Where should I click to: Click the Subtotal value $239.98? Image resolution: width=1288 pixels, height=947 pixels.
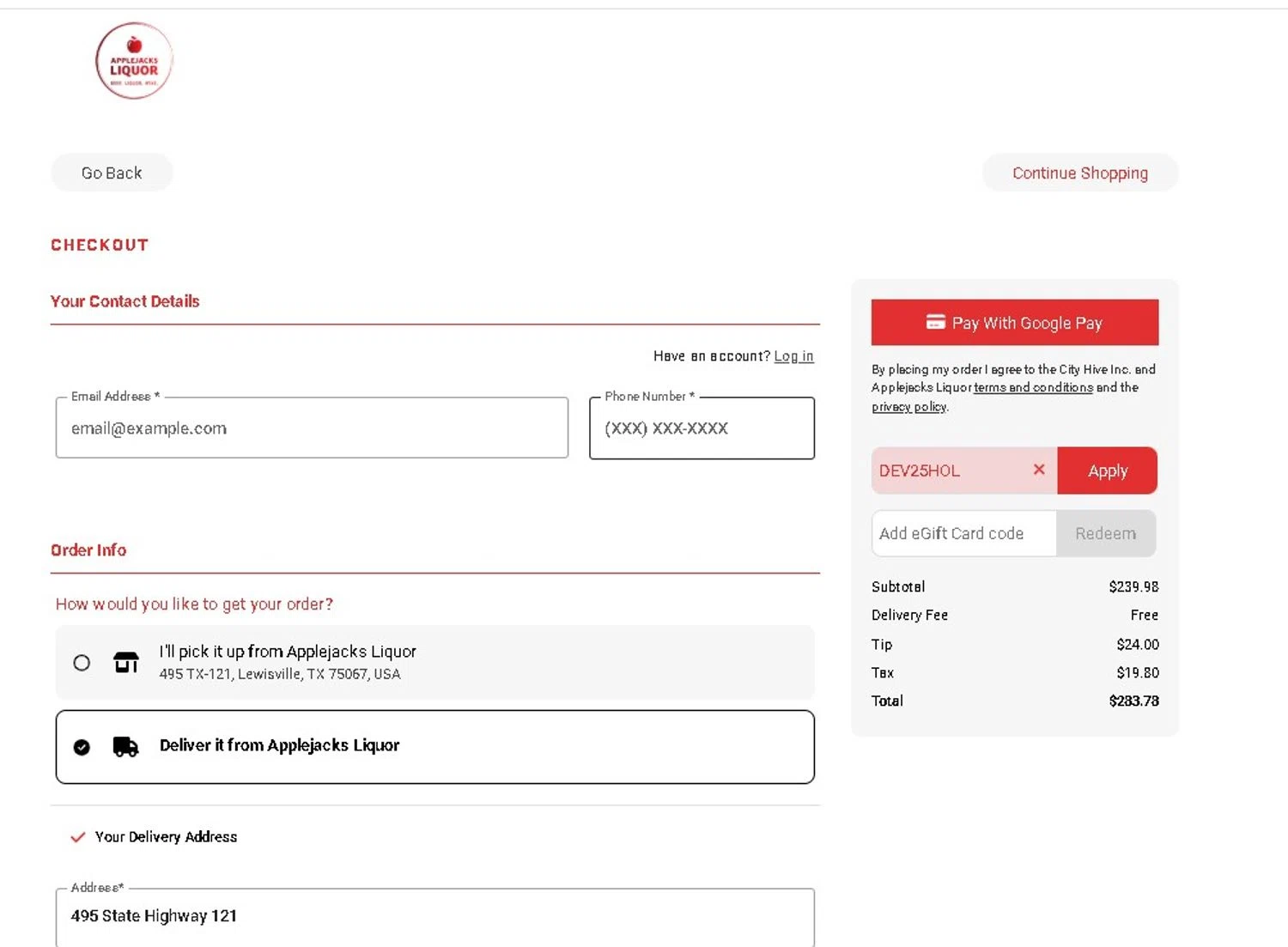pyautogui.click(x=1133, y=586)
